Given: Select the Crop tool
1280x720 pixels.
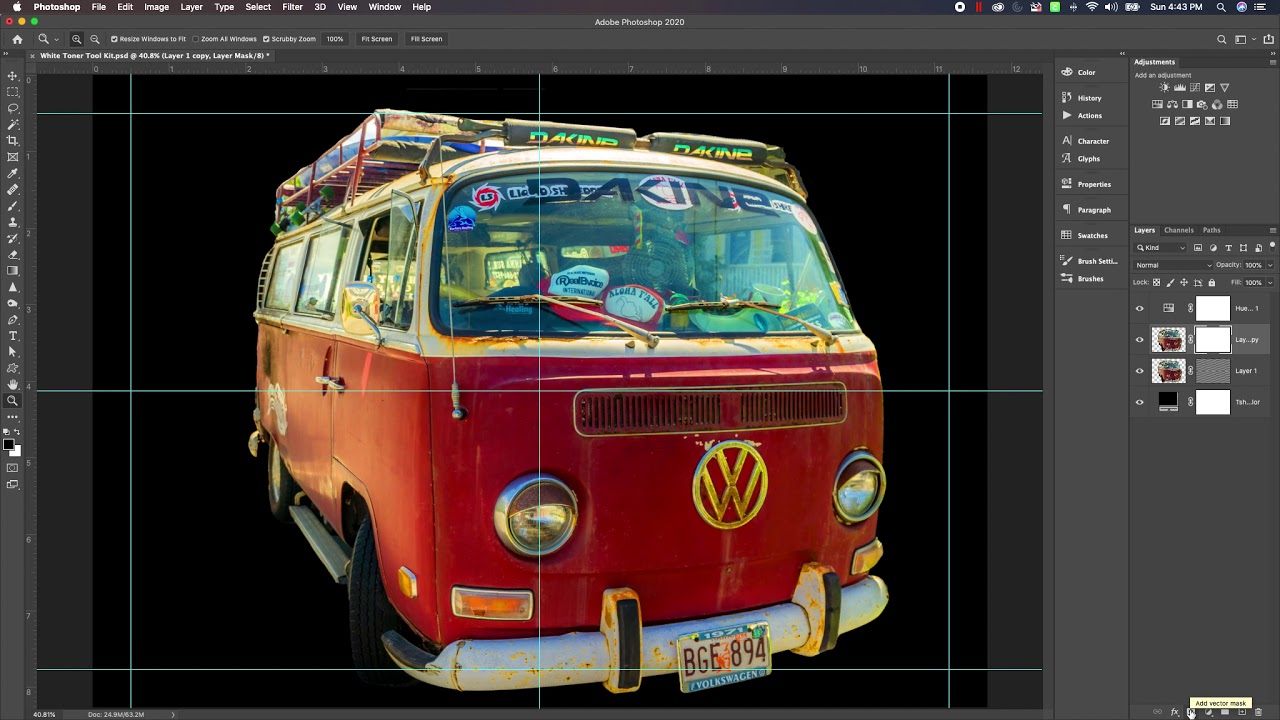Looking at the screenshot, I should pyautogui.click(x=13, y=141).
